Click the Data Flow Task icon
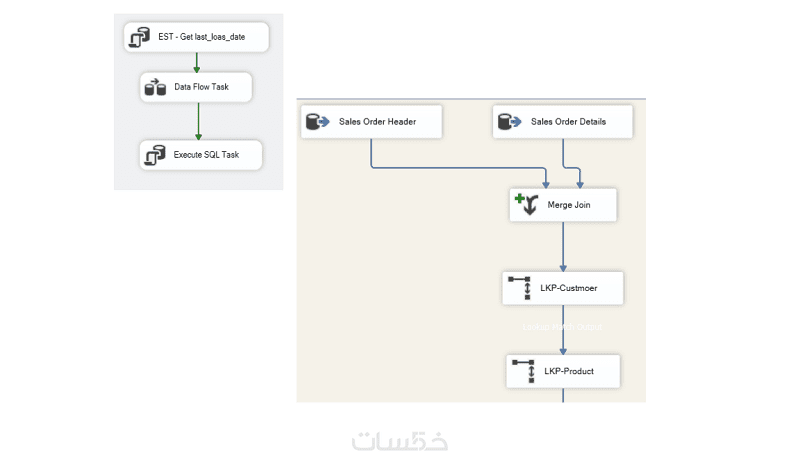The height and width of the screenshot is (460, 800). tap(154, 87)
